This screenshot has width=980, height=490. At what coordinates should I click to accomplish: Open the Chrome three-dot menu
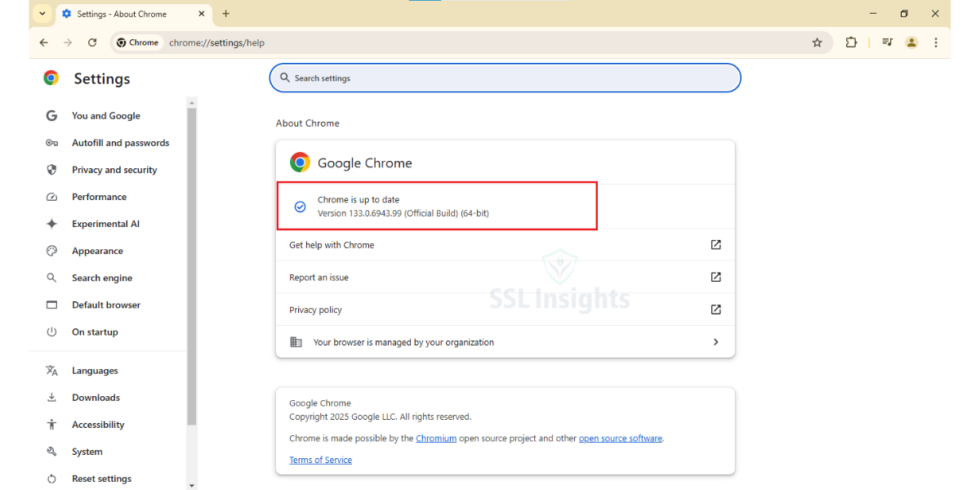pos(936,43)
